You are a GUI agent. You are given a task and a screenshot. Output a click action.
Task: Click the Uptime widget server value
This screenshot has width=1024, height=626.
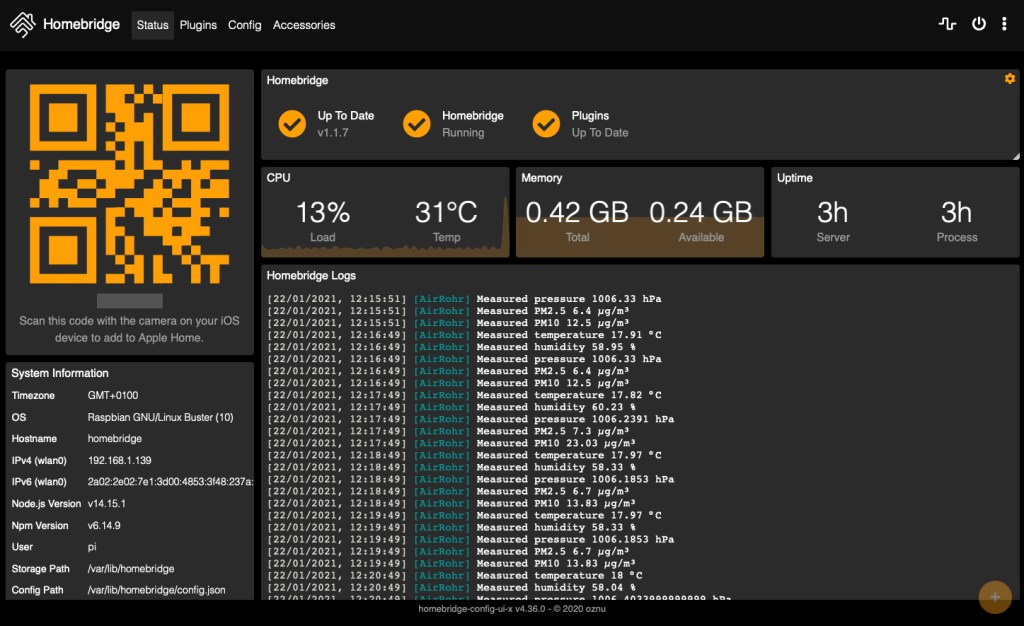tap(833, 213)
